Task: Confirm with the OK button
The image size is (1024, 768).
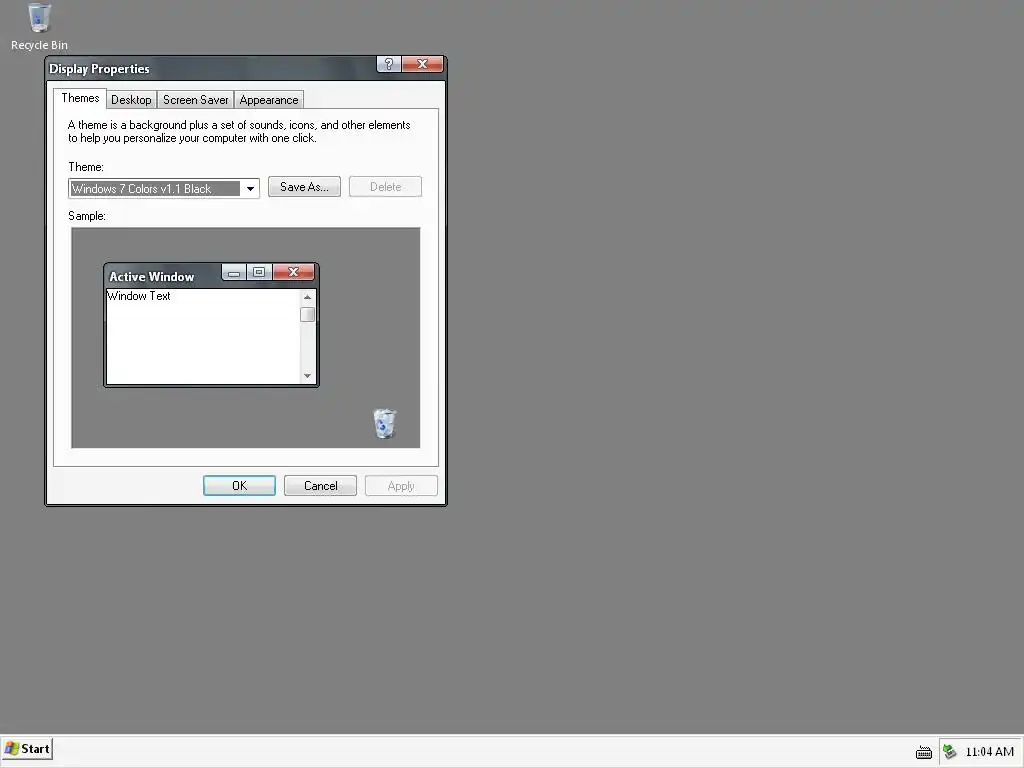Action: (240, 486)
